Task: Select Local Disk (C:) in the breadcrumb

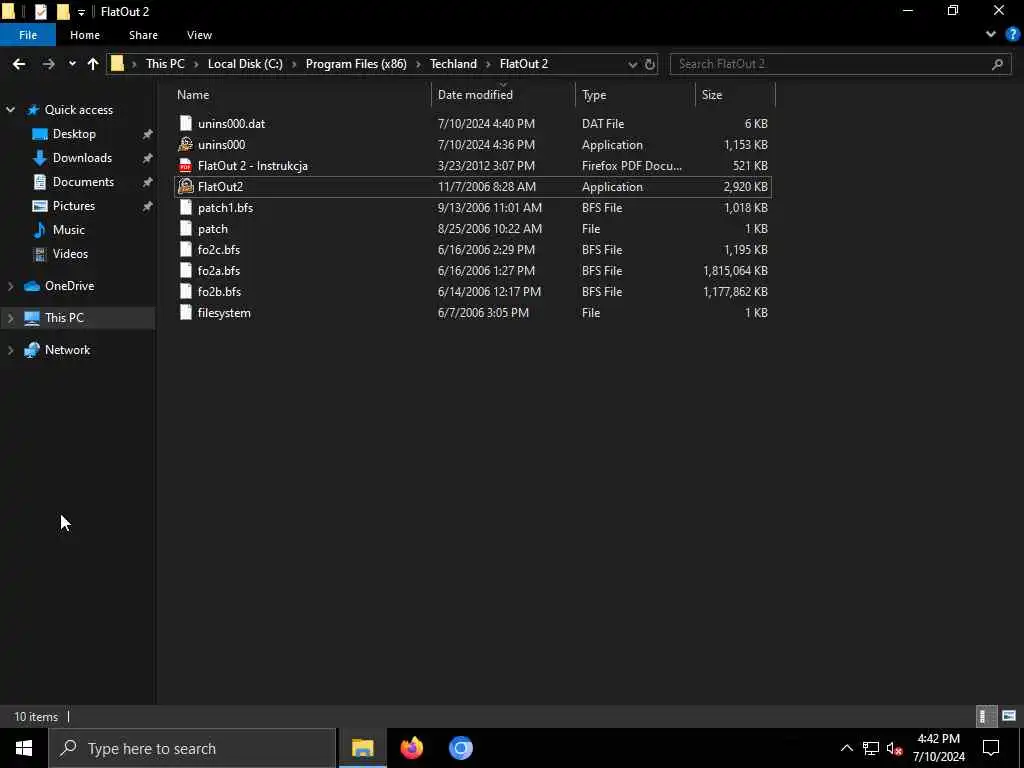Action: click(x=245, y=64)
